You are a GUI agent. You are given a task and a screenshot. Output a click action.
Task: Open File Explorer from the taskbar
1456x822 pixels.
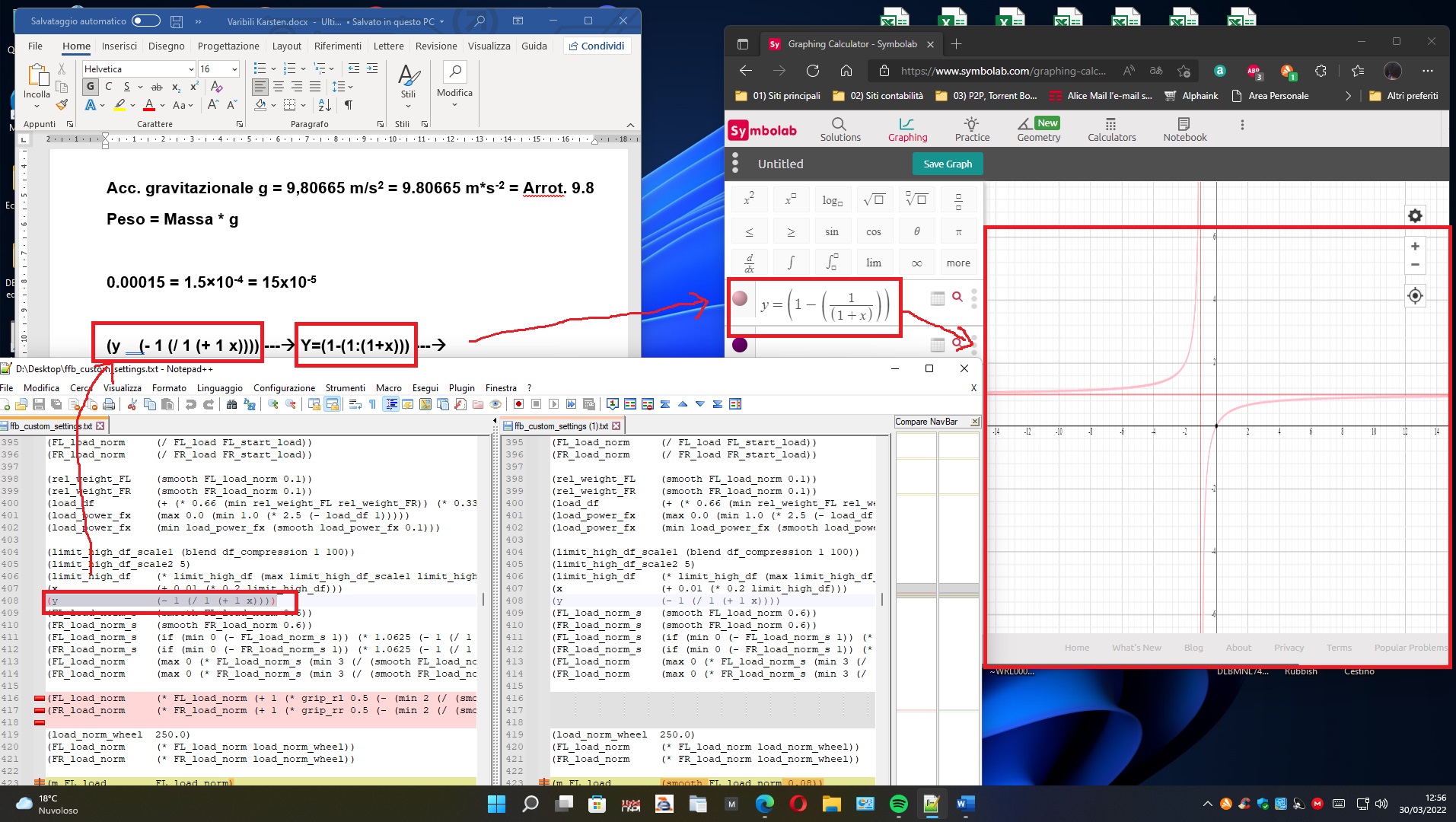(831, 803)
